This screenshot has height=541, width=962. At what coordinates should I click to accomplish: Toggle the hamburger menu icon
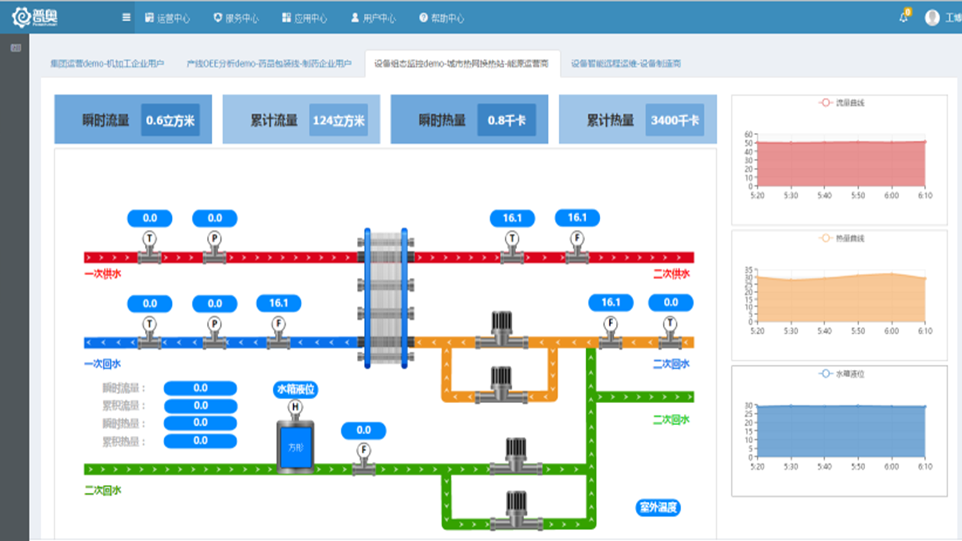(126, 17)
